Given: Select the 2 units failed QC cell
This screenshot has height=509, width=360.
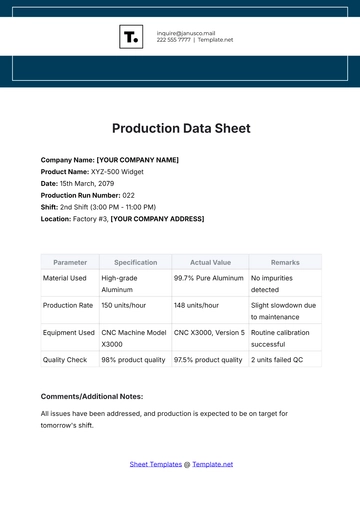Looking at the screenshot, I should tap(285, 359).
